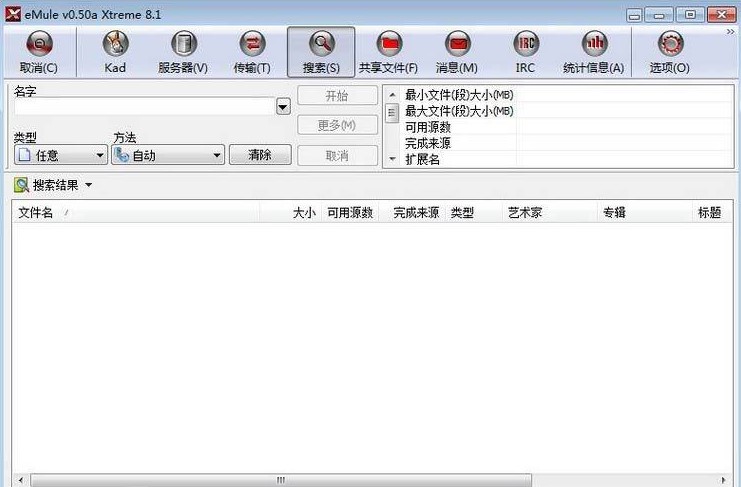Click horizontal scrollbar left arrow
741x487 pixels.
[x=20, y=480]
